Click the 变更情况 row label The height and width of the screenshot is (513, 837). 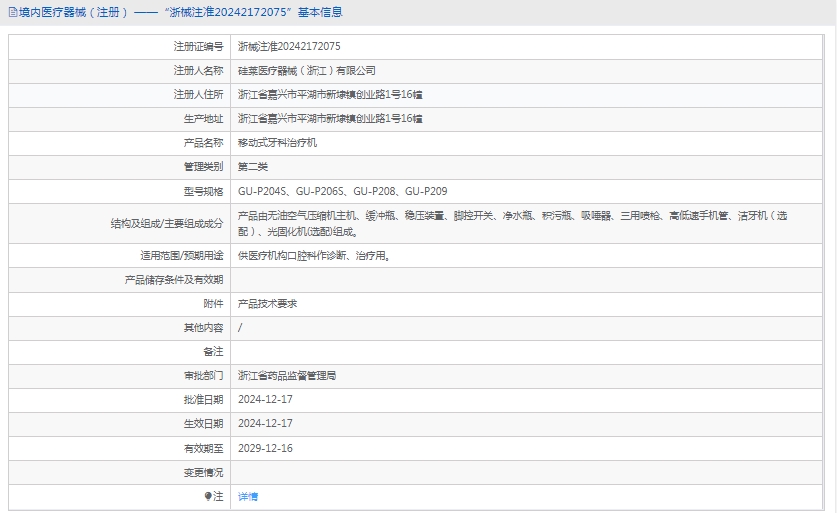click(x=203, y=472)
